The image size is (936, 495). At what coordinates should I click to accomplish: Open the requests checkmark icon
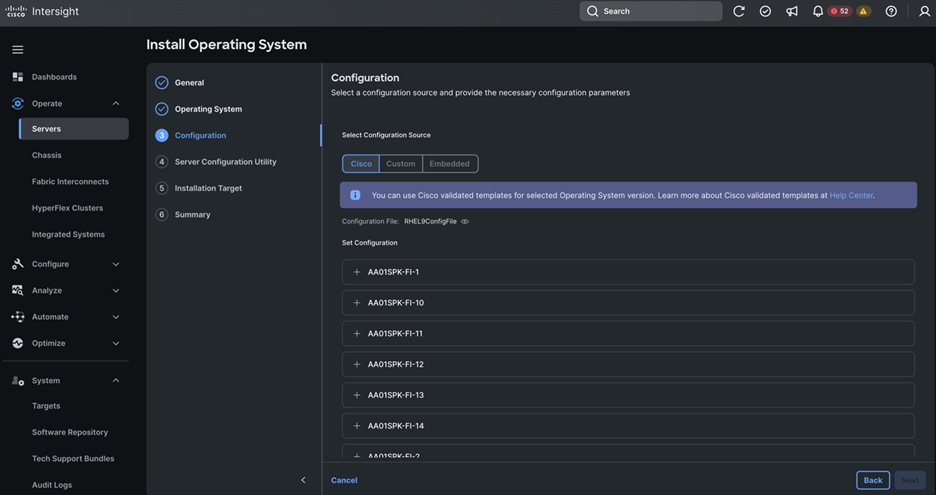[x=765, y=11]
